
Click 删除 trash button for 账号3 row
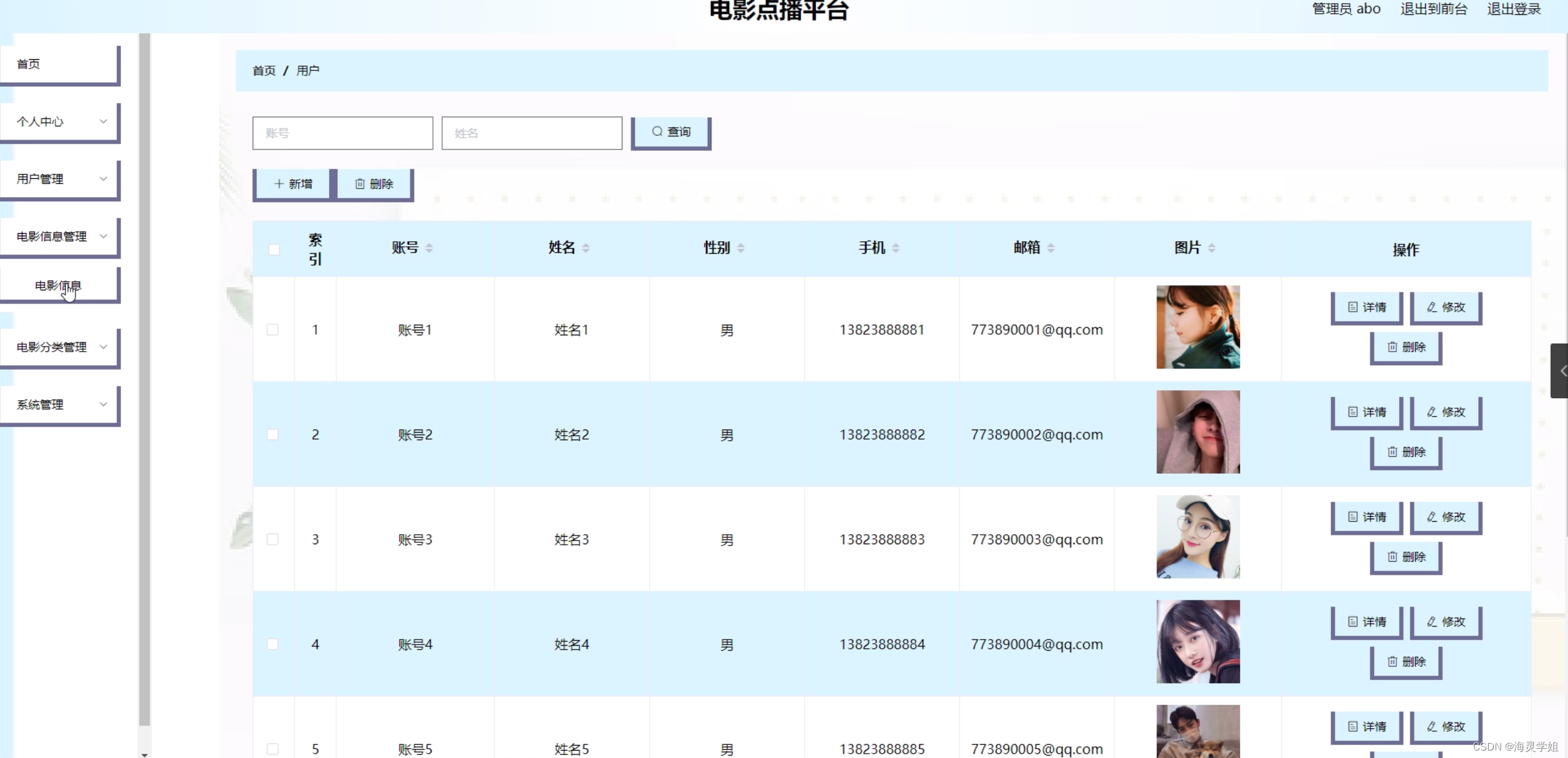pos(1406,557)
